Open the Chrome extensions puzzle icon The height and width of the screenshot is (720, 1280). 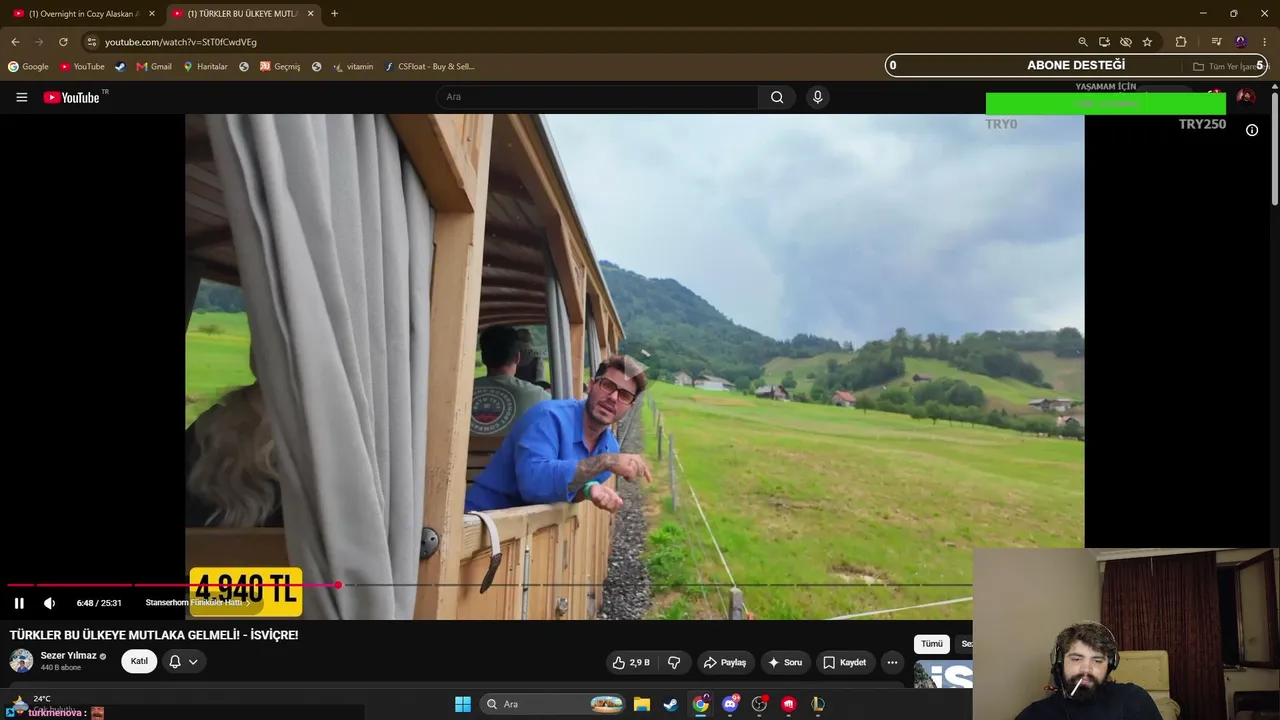click(1181, 42)
